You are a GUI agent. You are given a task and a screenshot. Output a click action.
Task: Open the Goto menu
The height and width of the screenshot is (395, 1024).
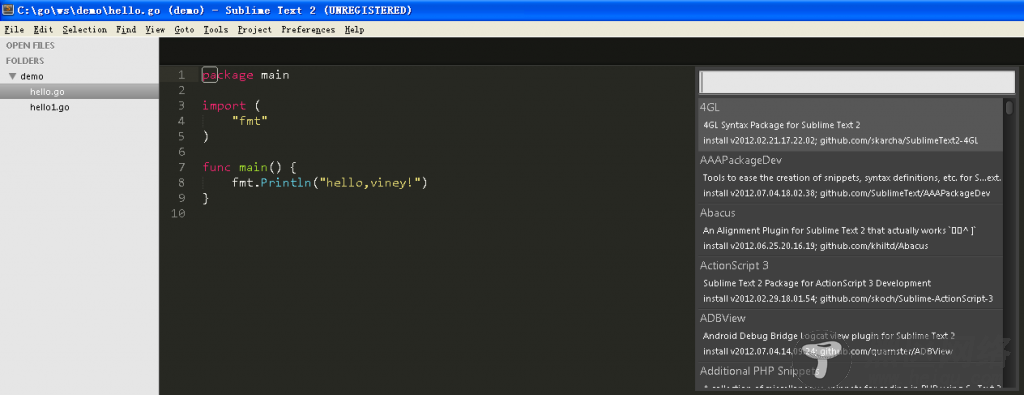[x=184, y=29]
